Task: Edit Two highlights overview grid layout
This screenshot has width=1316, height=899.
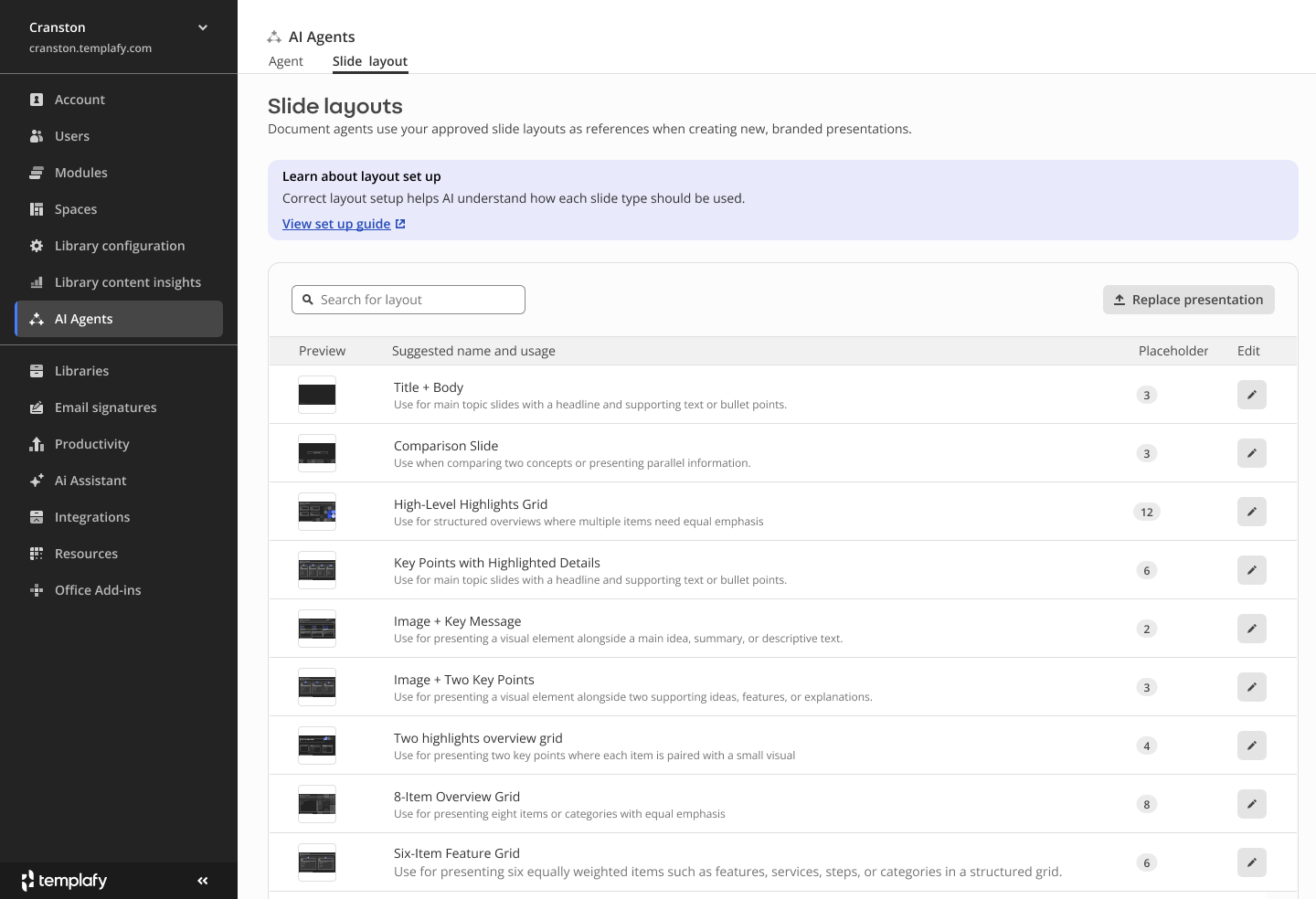Action: pyautogui.click(x=1251, y=746)
